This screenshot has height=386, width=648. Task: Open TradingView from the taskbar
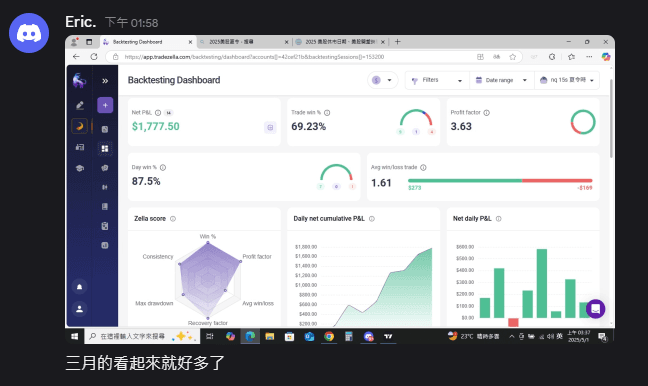(x=388, y=336)
